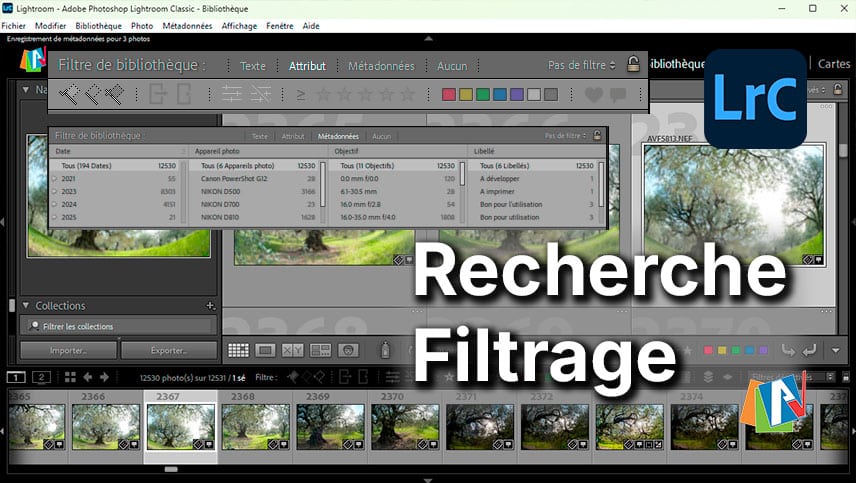The width and height of the screenshot is (856, 483).
Task: Collapse the Collections panel triangle
Action: click(25, 306)
